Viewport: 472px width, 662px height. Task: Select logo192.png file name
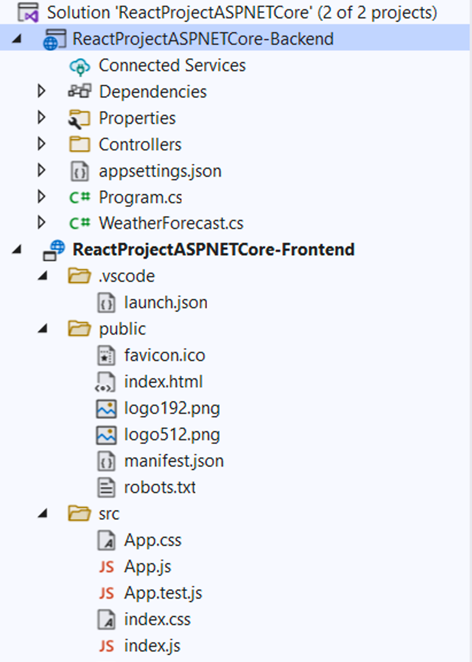(x=172, y=408)
